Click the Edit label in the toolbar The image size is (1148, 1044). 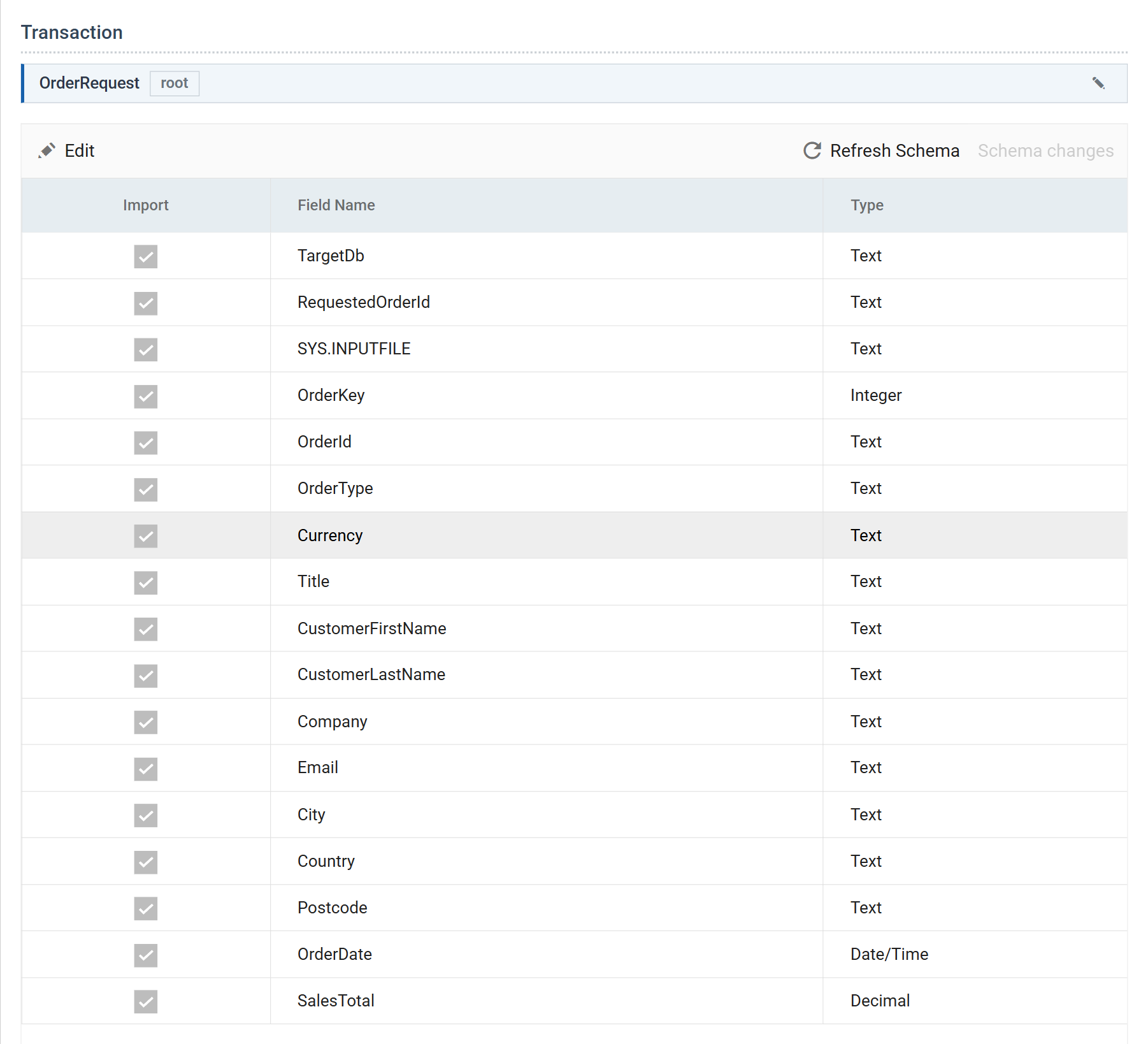point(80,151)
